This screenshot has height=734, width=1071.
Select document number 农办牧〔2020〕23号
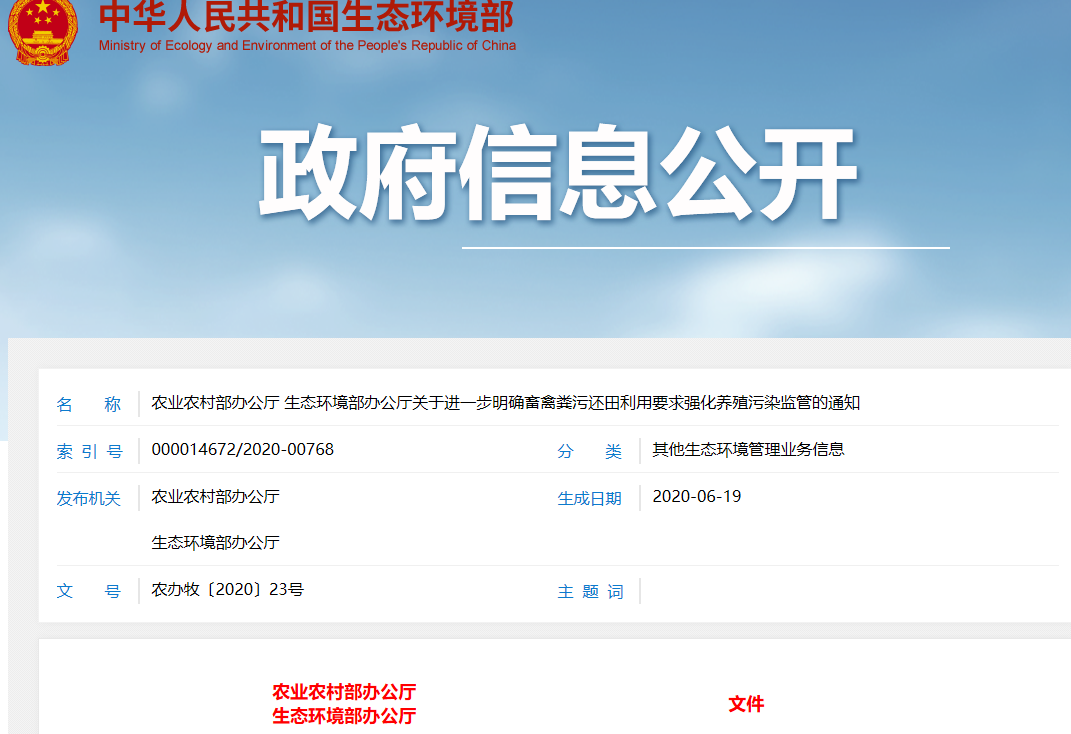click(227, 589)
